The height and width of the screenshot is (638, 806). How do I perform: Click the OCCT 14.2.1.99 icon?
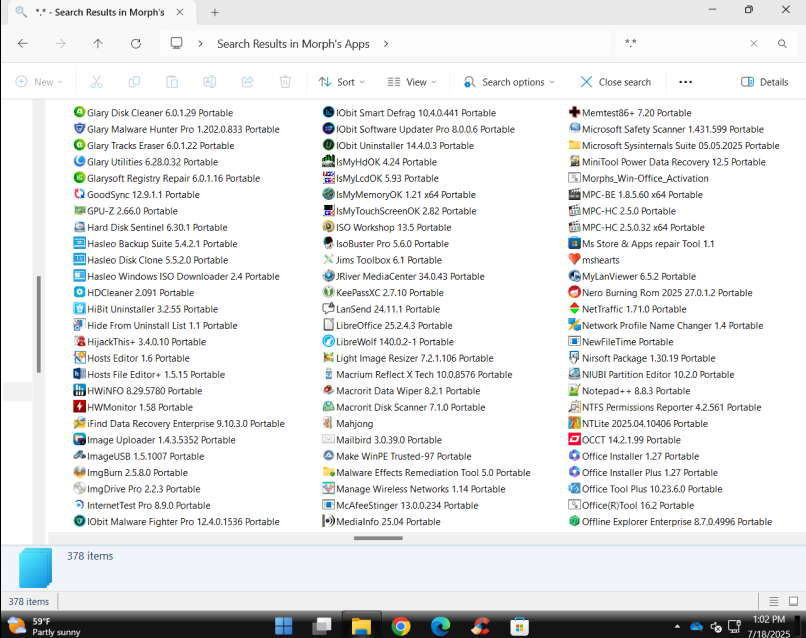(x=574, y=440)
